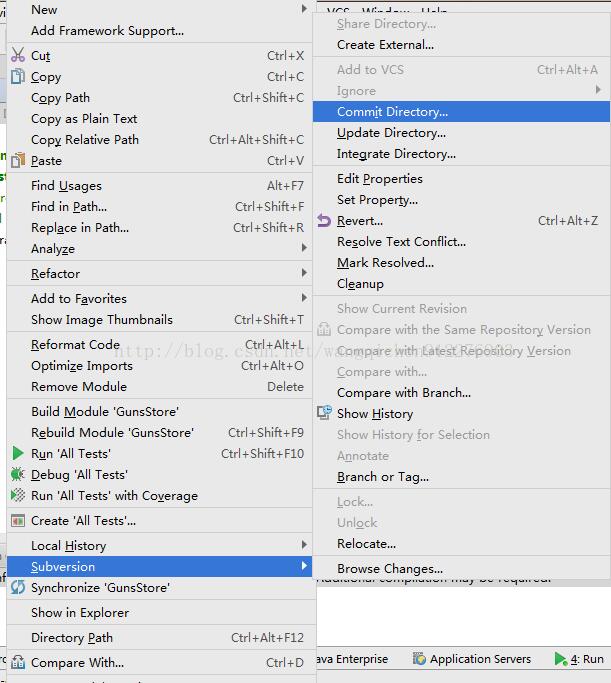Expand the Refactor submenu arrow
Screen dimensions: 611x683
coord(304,274)
